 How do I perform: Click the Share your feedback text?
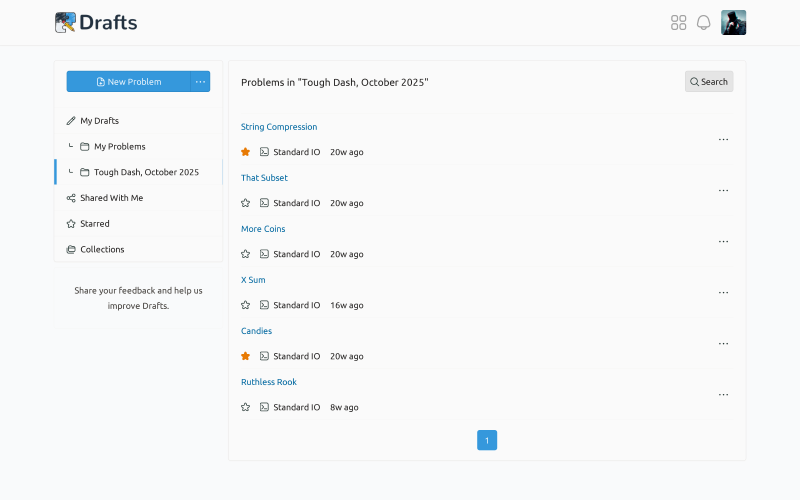coord(138,298)
